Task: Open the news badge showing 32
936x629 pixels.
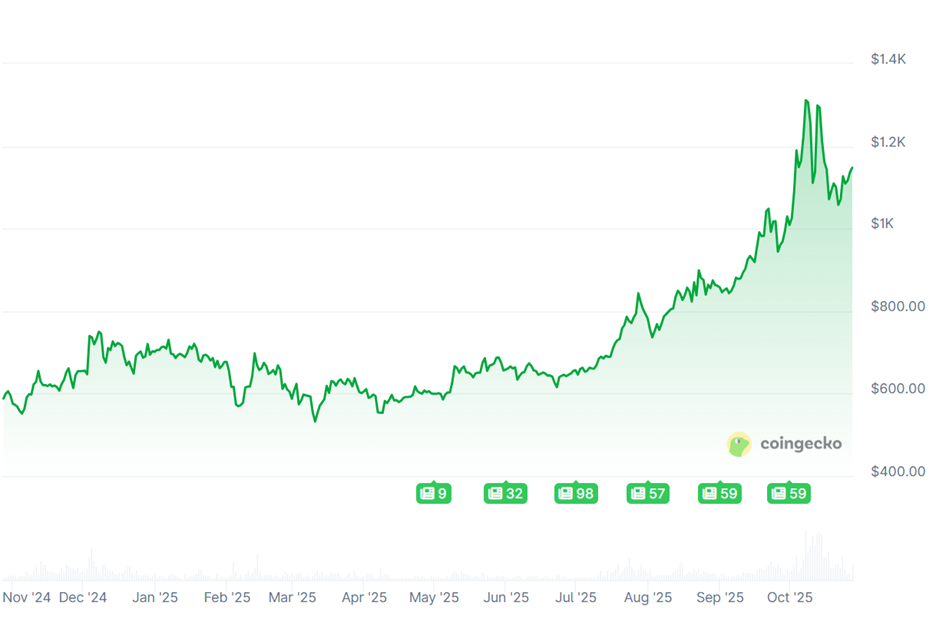Action: point(505,493)
